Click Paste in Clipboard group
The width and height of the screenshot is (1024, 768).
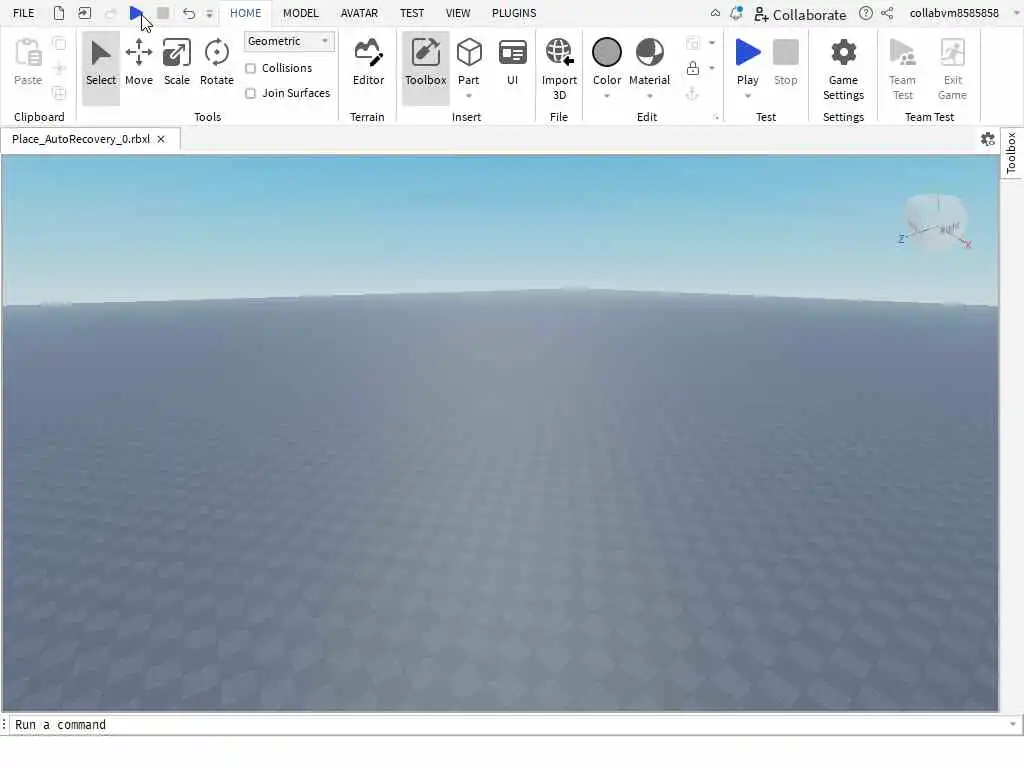[x=27, y=63]
